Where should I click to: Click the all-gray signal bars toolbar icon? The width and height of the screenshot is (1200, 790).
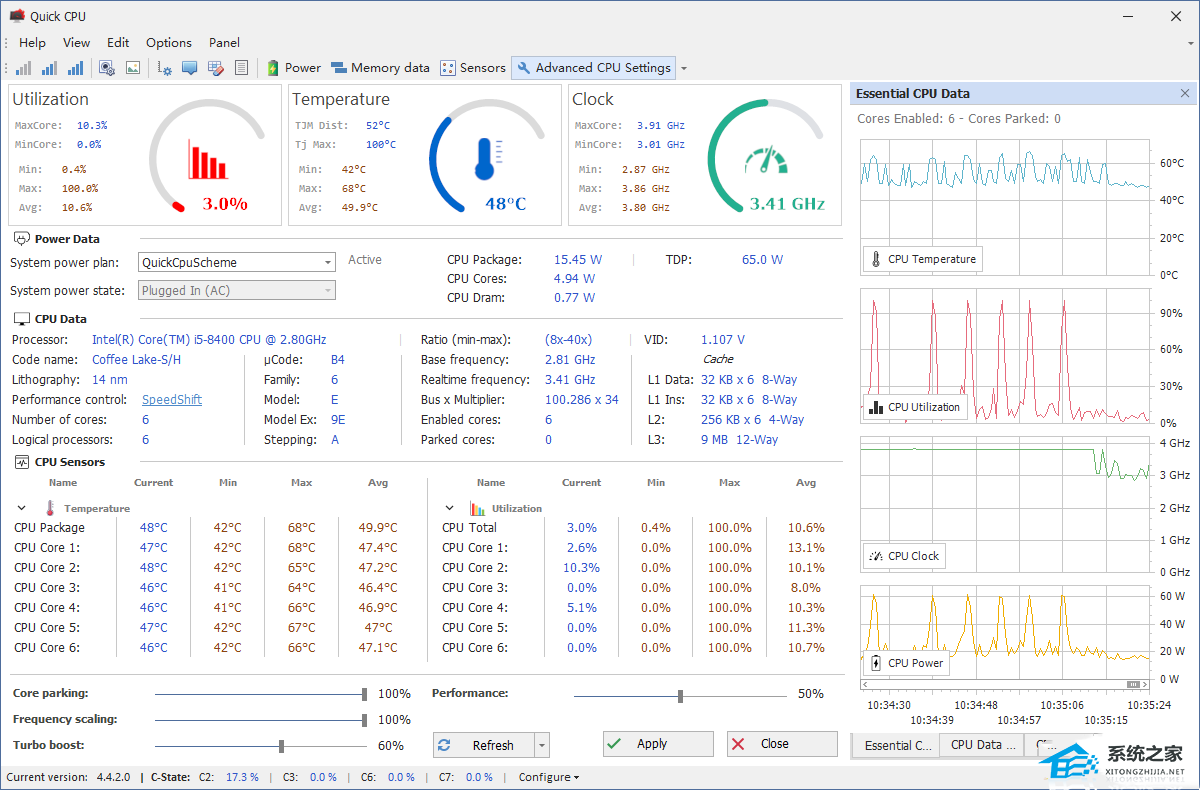[x=23, y=68]
